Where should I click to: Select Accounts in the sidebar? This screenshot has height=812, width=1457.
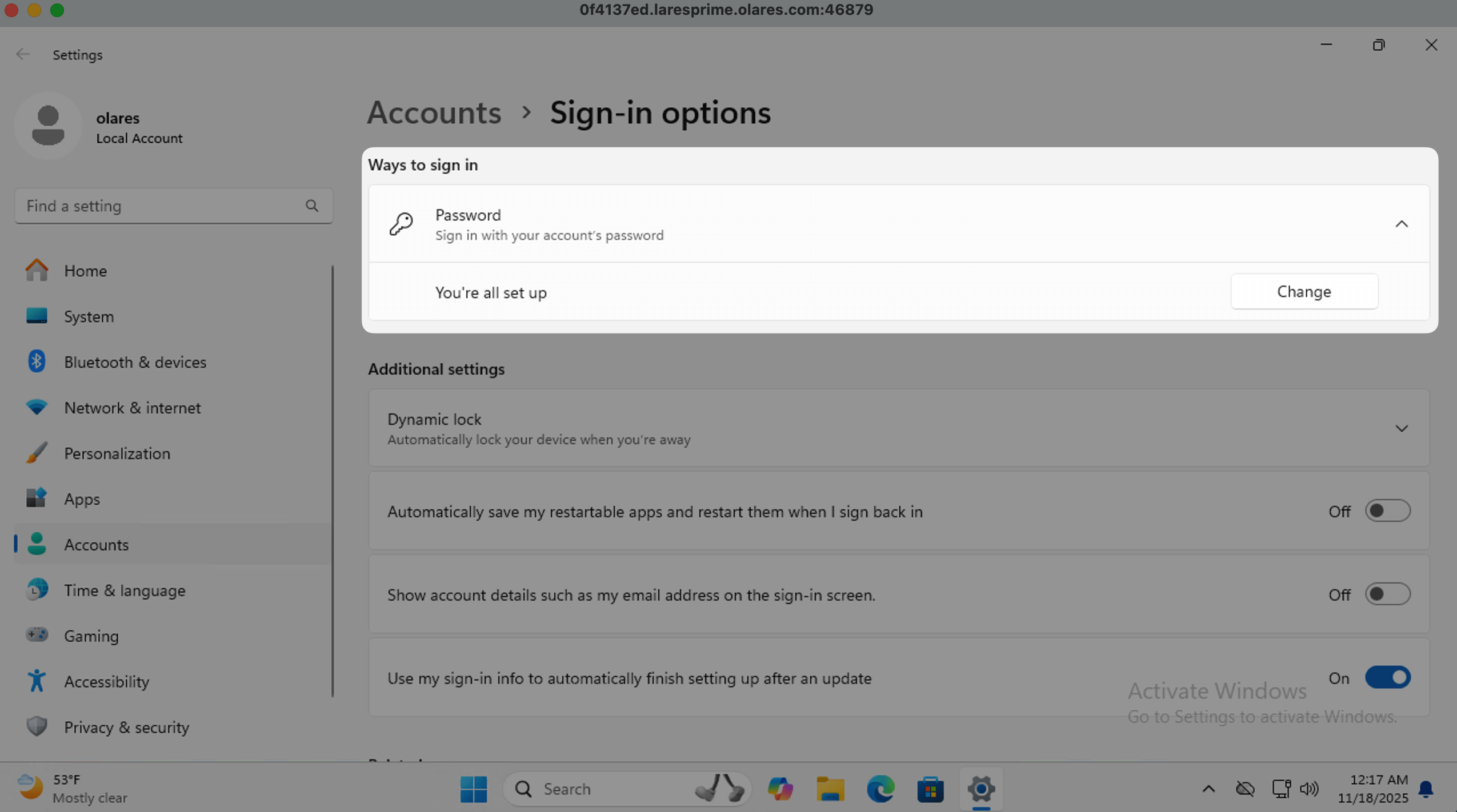(95, 544)
